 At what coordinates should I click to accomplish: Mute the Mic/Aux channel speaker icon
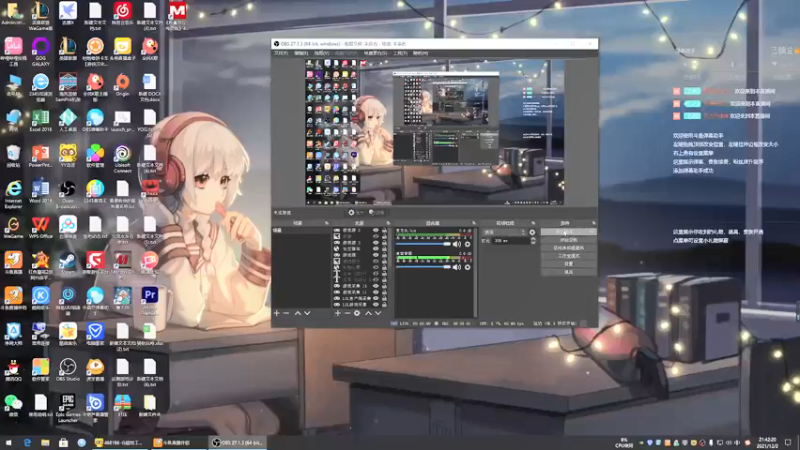tap(456, 244)
